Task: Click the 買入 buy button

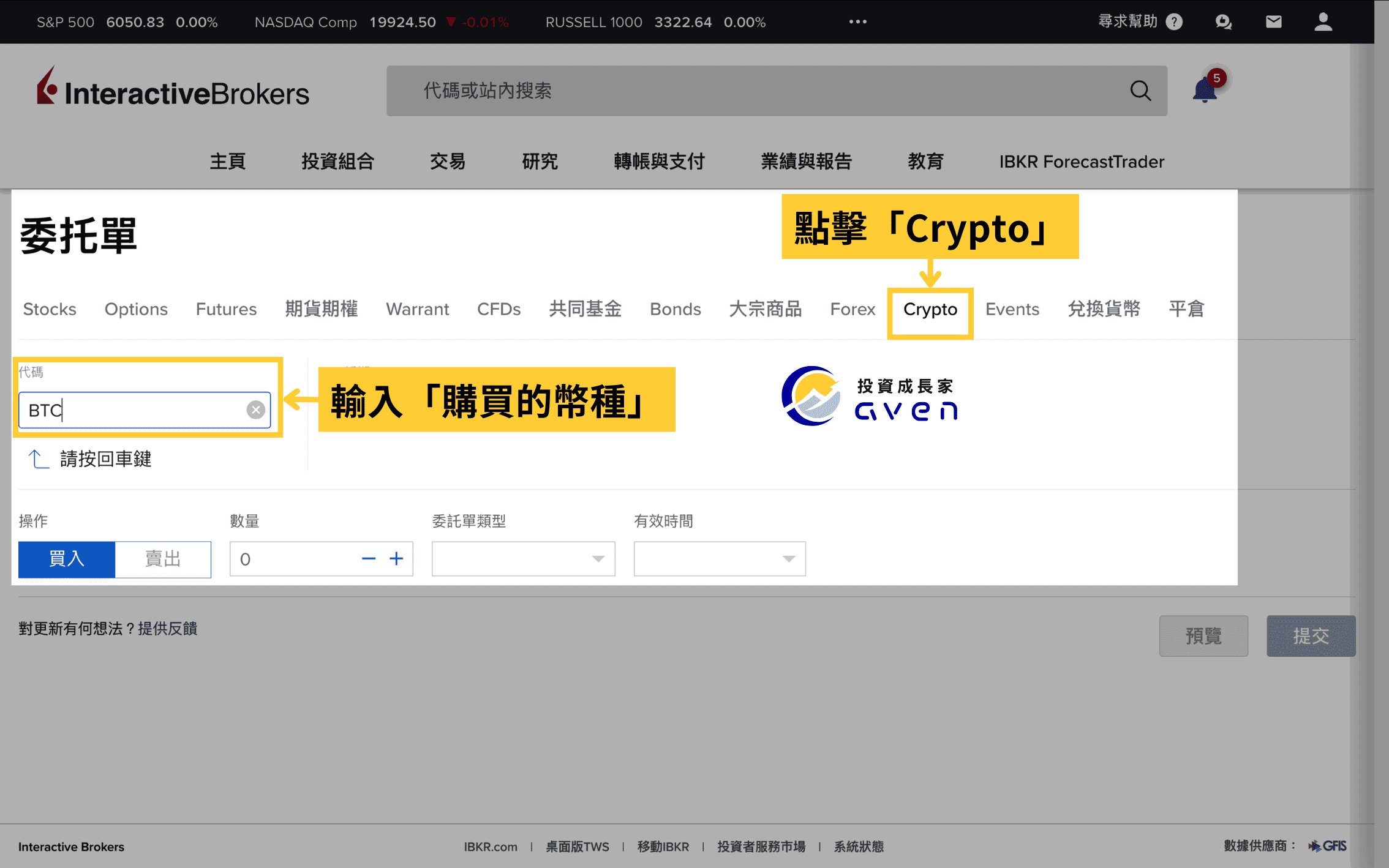Action: point(66,559)
